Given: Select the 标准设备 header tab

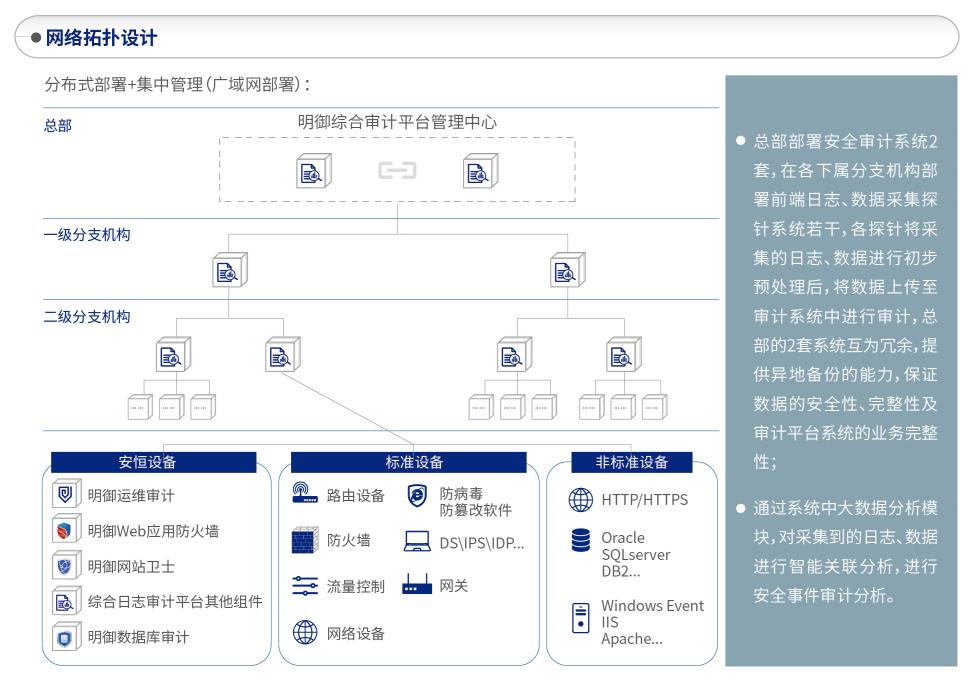Looking at the screenshot, I should pyautogui.click(x=408, y=462).
